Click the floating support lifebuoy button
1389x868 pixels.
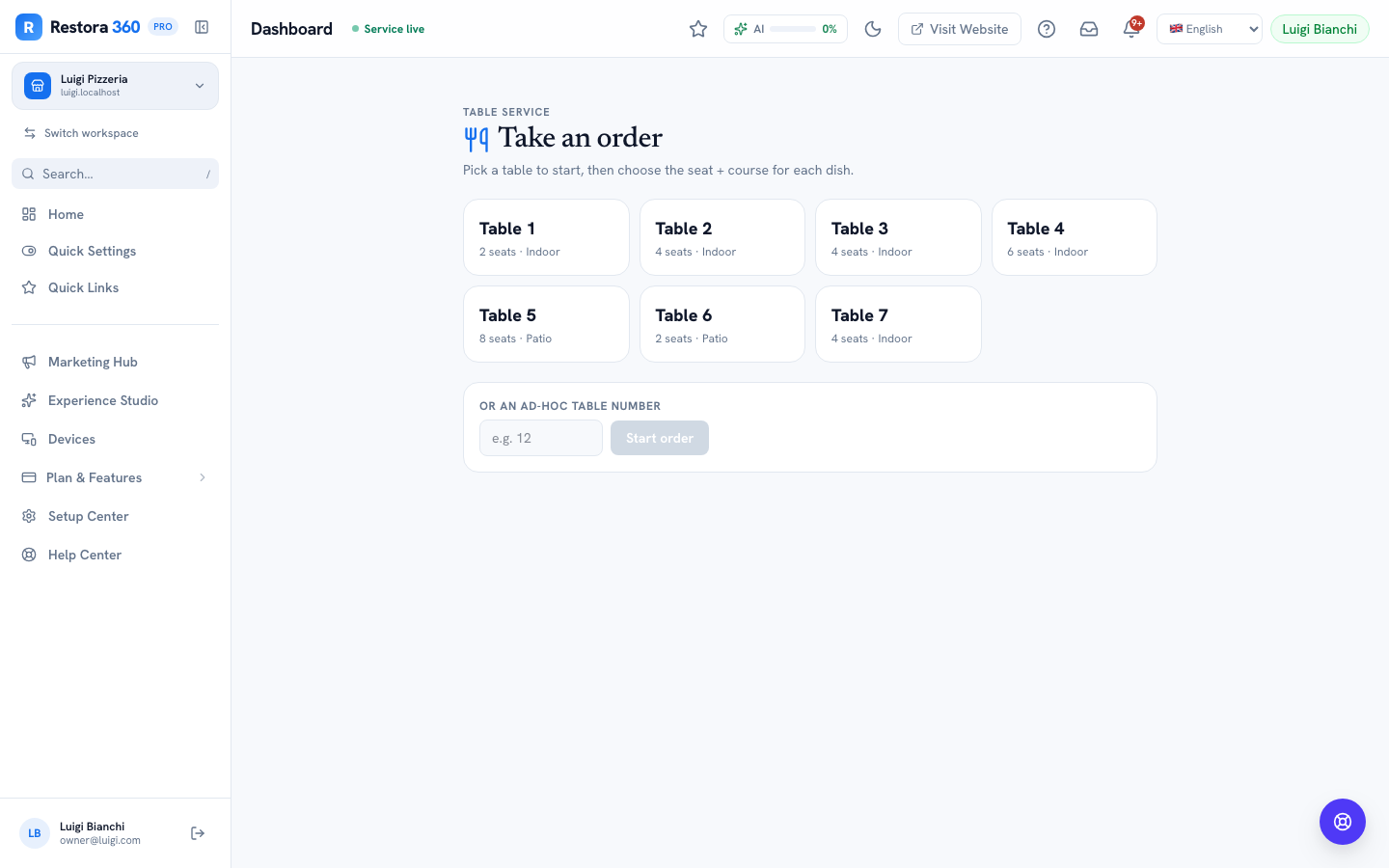click(x=1343, y=822)
